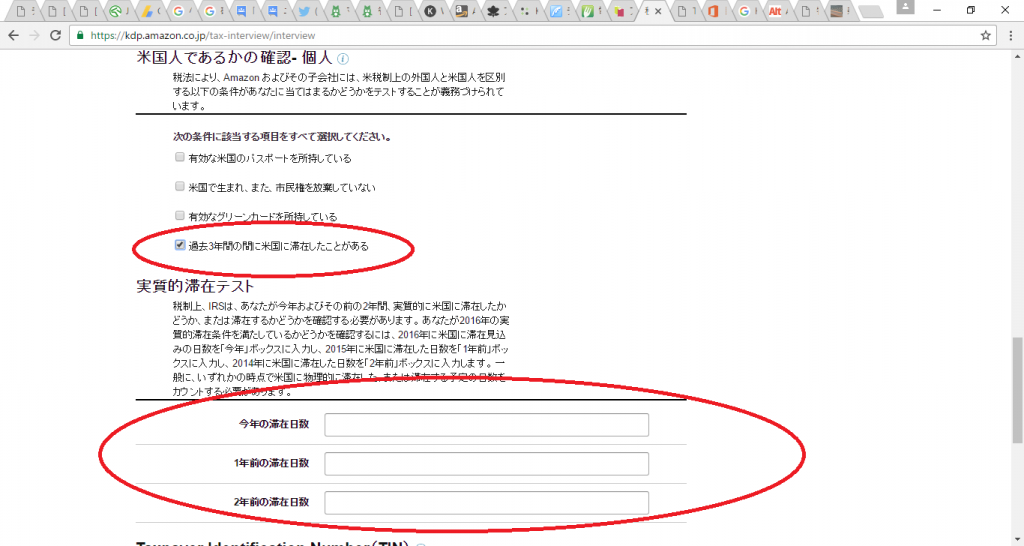Open the Chrome profile avatar button
Screen dimensions: 1024x546
(x=905, y=7)
